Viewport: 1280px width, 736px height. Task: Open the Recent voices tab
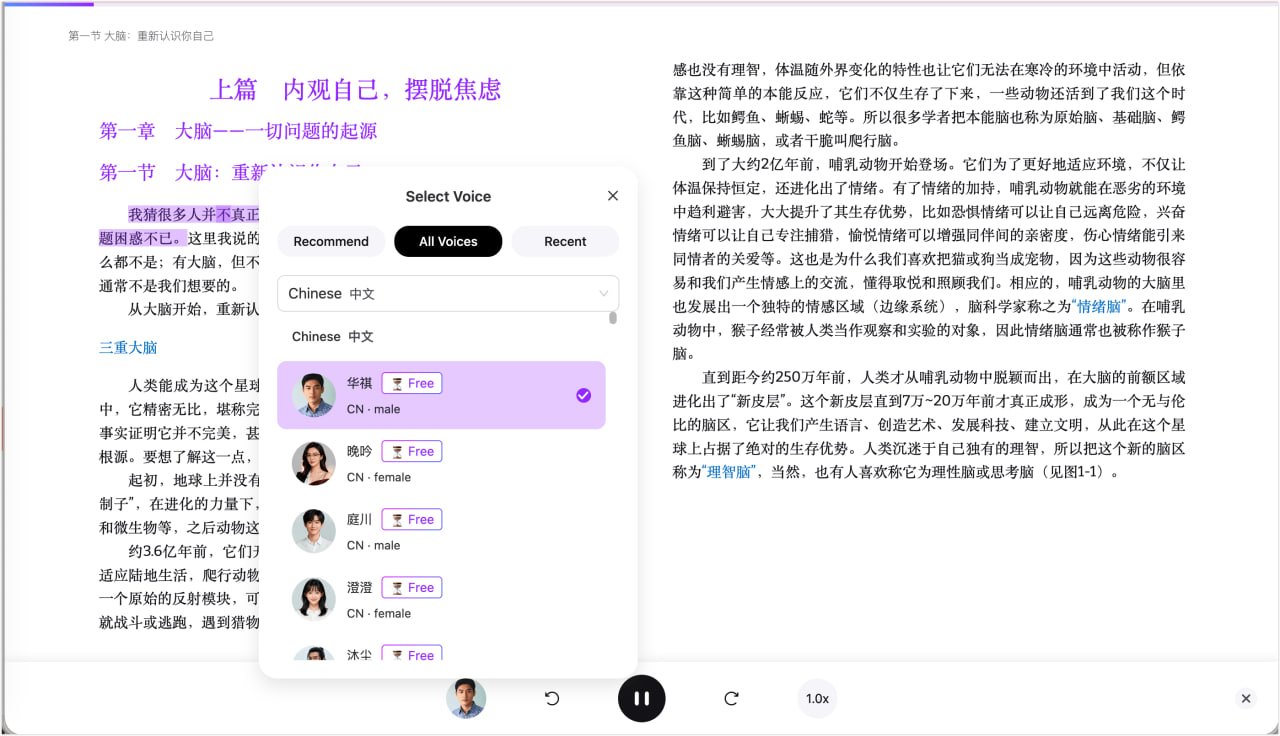tap(564, 241)
